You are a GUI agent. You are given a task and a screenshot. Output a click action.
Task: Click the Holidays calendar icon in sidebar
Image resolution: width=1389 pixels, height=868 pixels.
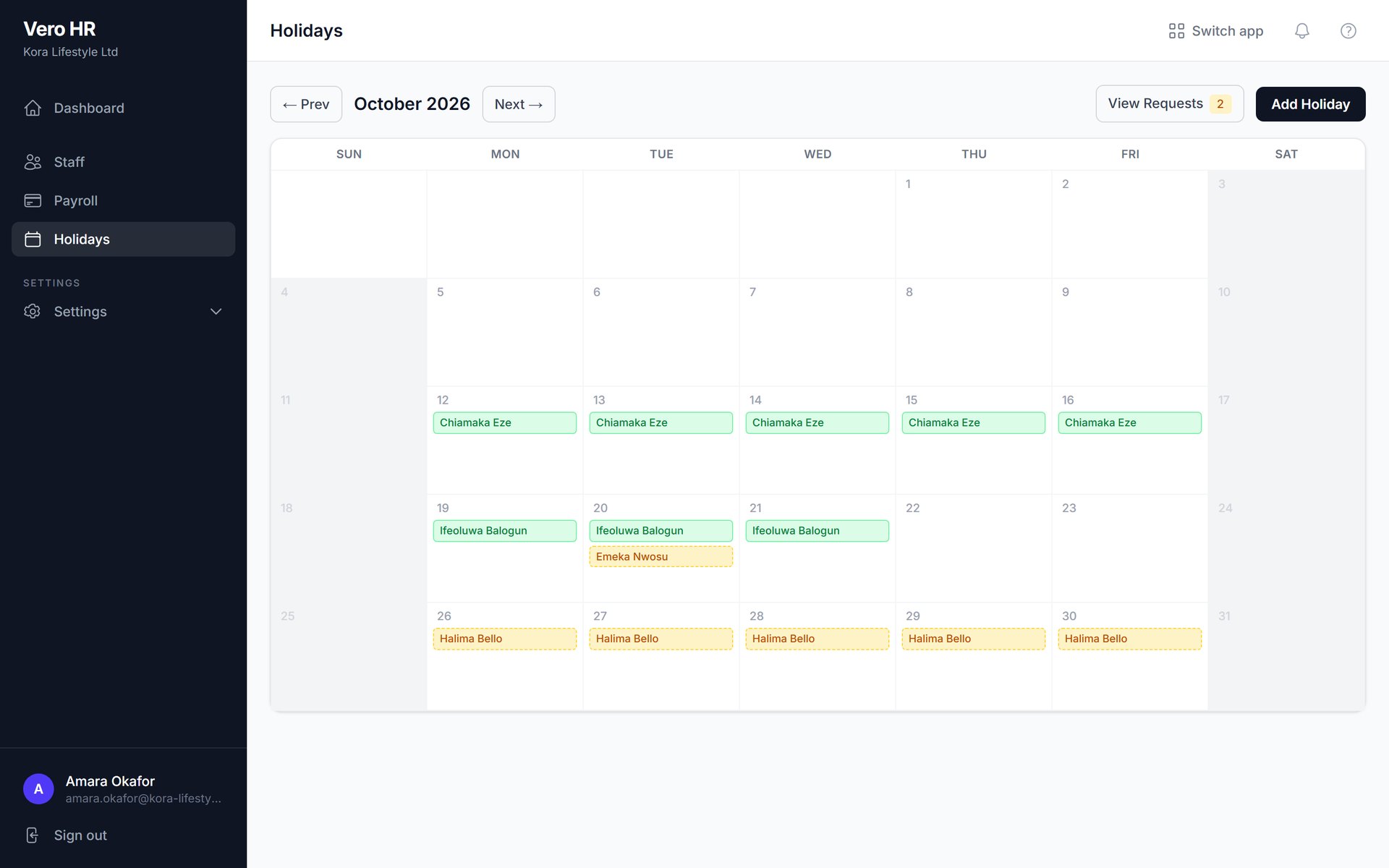pyautogui.click(x=33, y=239)
